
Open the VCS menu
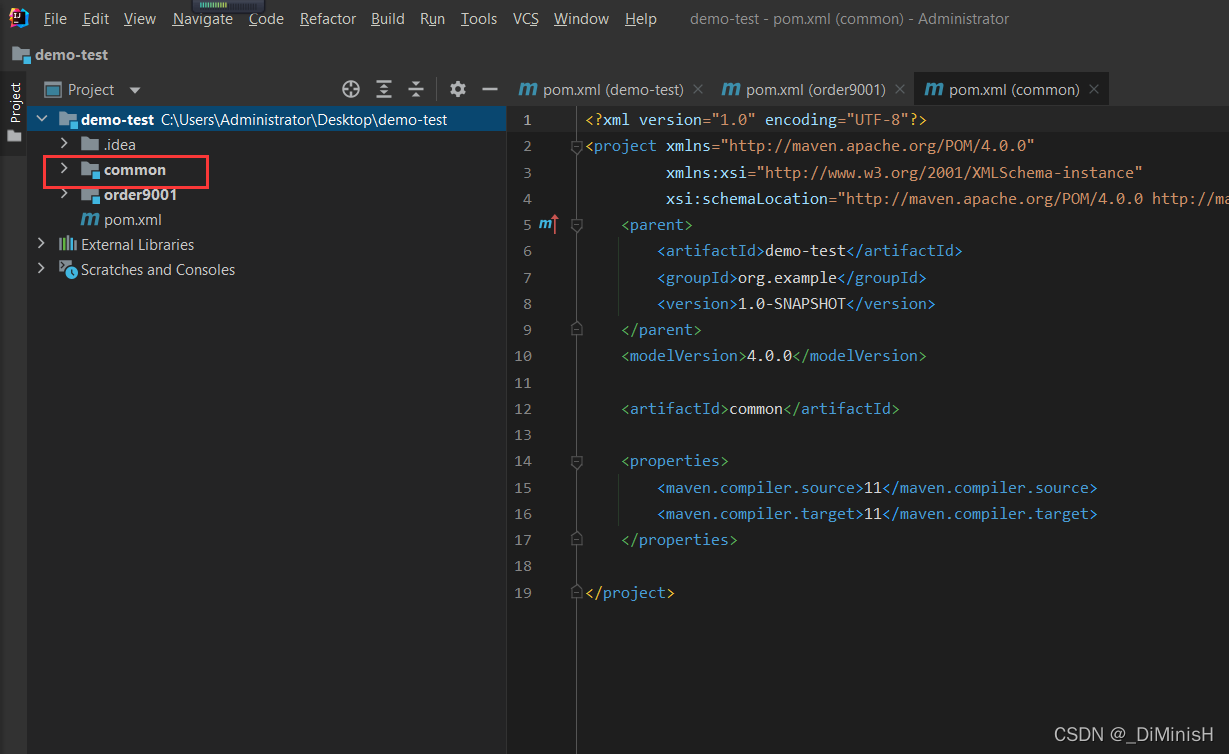pyautogui.click(x=526, y=19)
